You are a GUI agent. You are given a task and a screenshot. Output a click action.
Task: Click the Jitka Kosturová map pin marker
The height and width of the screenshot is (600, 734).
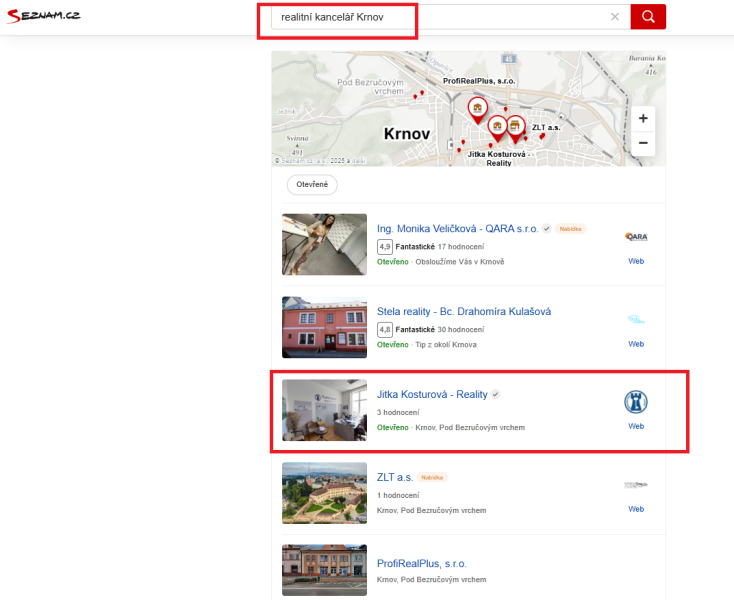tap(497, 128)
